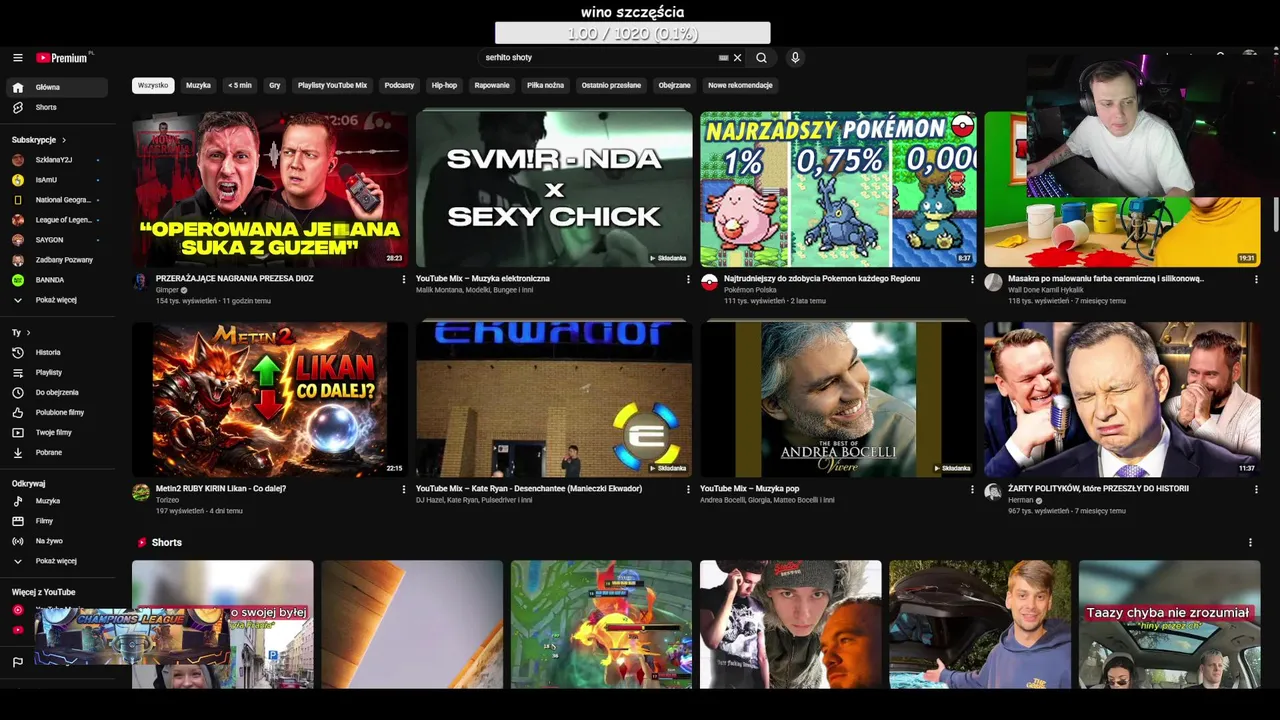Open the hamburger guide menu
This screenshot has height=720, width=1280.
pos(18,58)
